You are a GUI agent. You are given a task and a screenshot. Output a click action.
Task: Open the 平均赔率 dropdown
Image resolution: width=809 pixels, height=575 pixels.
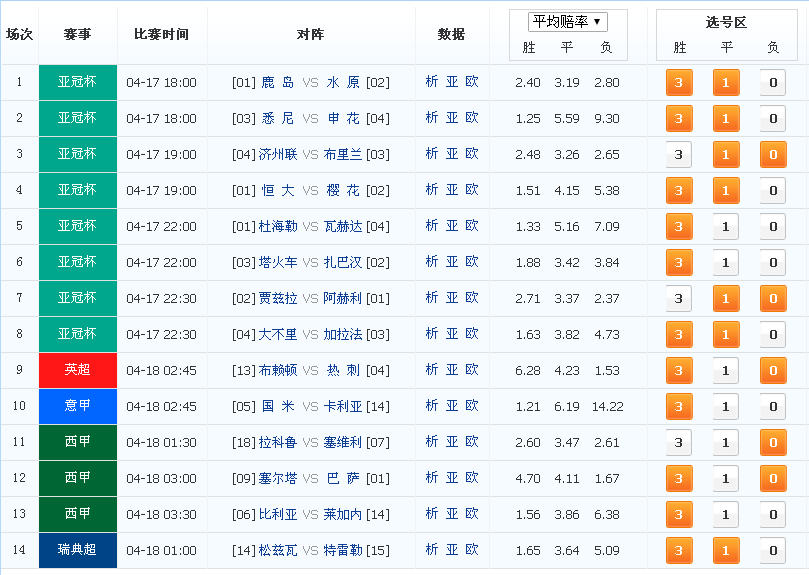coord(568,22)
